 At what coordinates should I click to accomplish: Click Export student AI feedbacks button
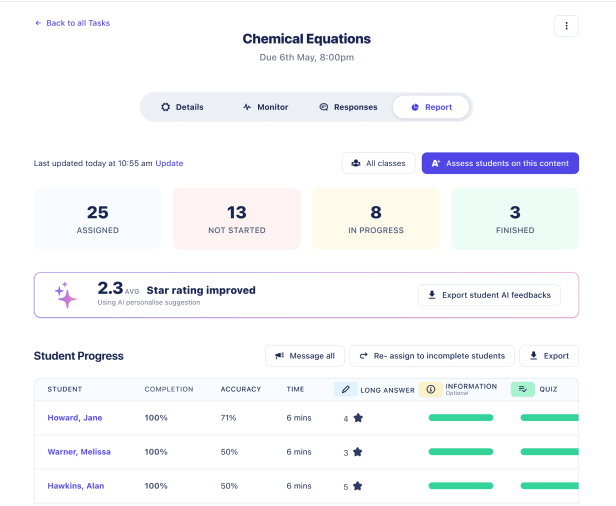[x=489, y=295]
